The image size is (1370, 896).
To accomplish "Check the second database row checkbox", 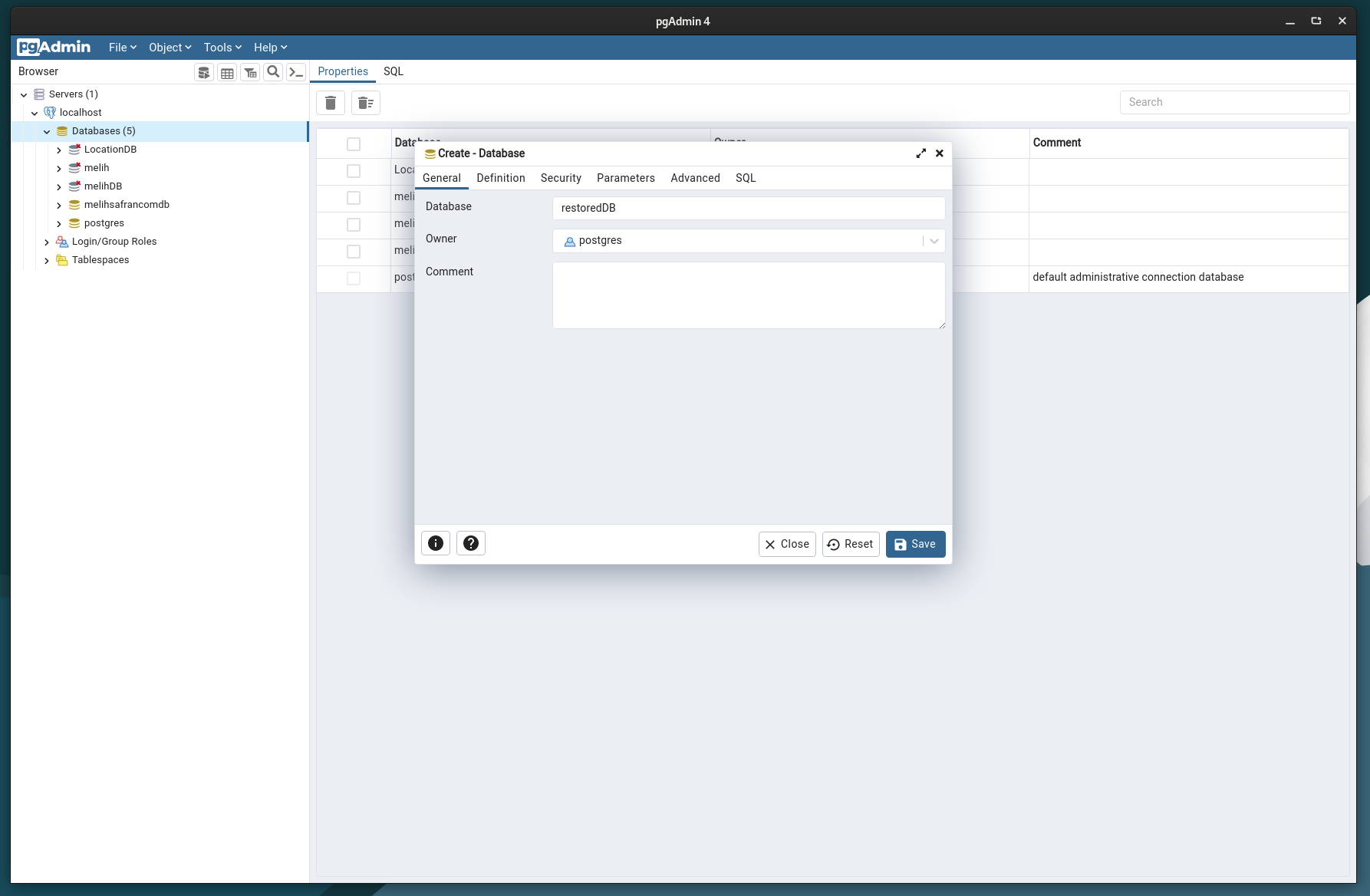I will tap(354, 198).
